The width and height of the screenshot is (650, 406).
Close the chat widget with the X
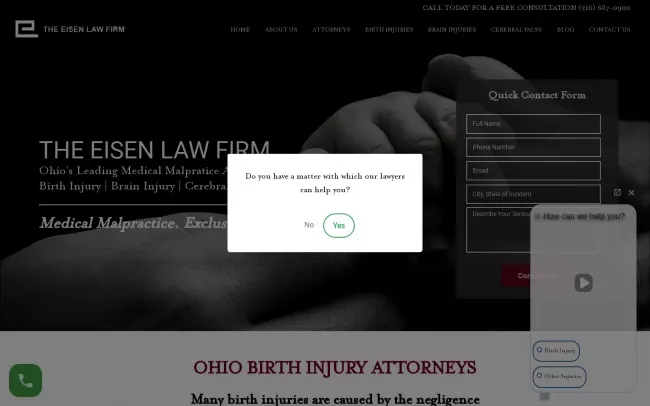click(x=631, y=192)
